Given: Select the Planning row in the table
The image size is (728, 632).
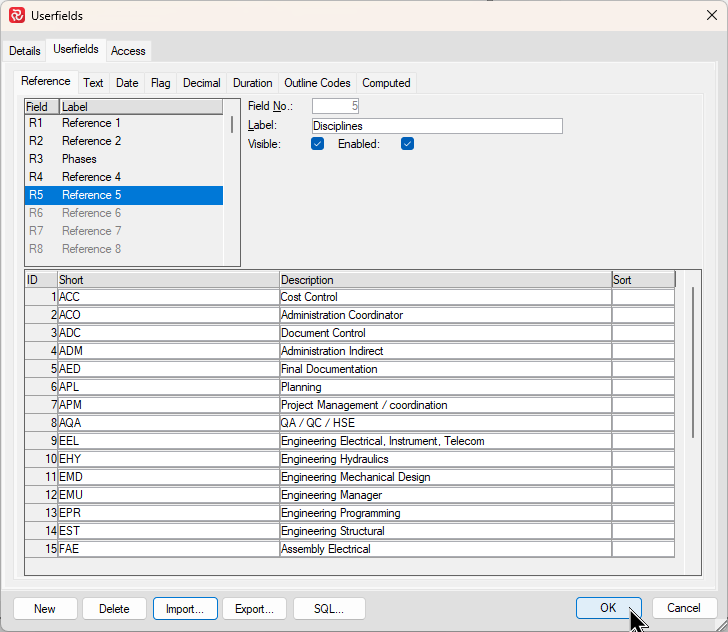Looking at the screenshot, I should click(x=445, y=387).
